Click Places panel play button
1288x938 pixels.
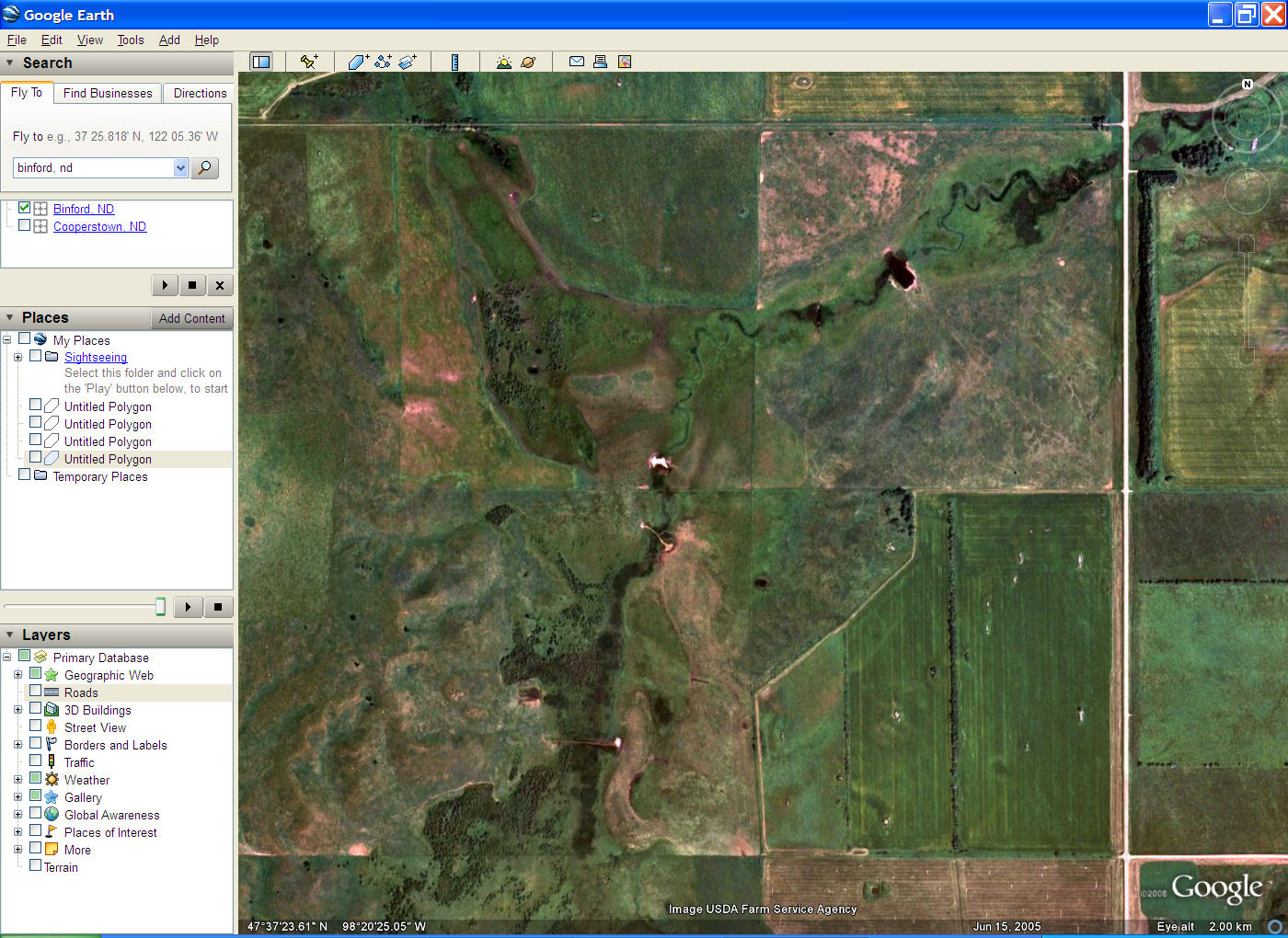click(x=188, y=607)
